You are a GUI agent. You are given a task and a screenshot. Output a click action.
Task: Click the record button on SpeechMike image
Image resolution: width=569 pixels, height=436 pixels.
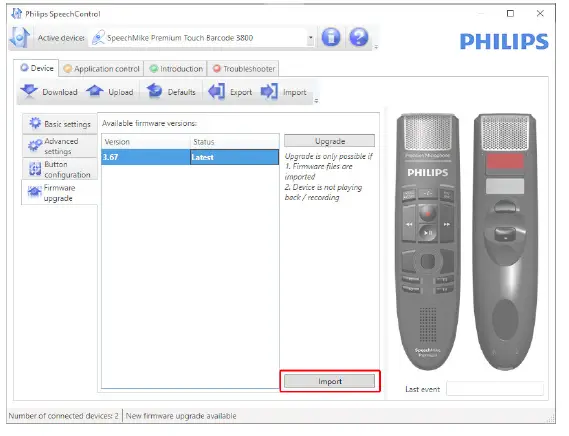[428, 213]
